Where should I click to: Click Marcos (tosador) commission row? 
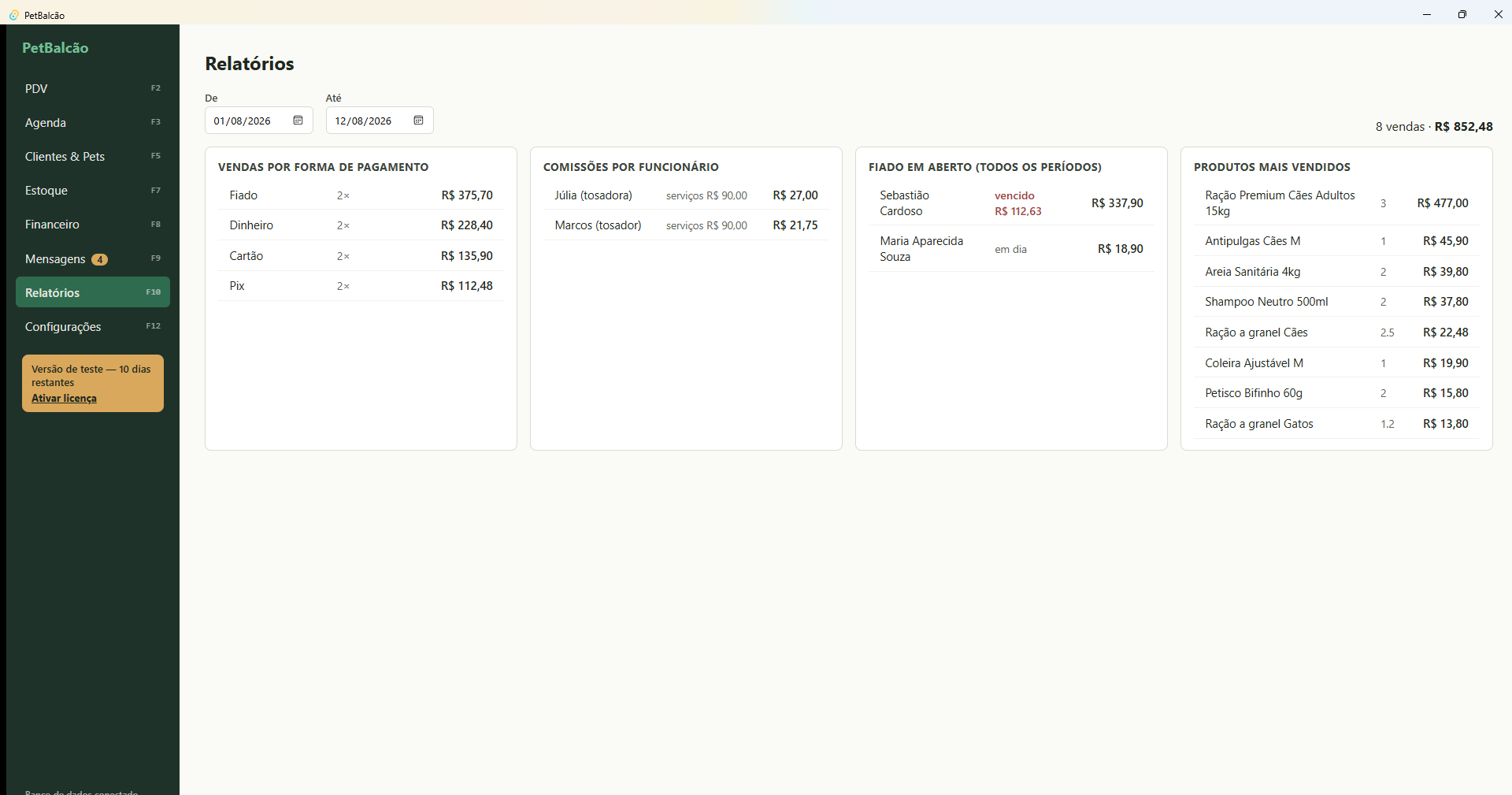tap(686, 225)
